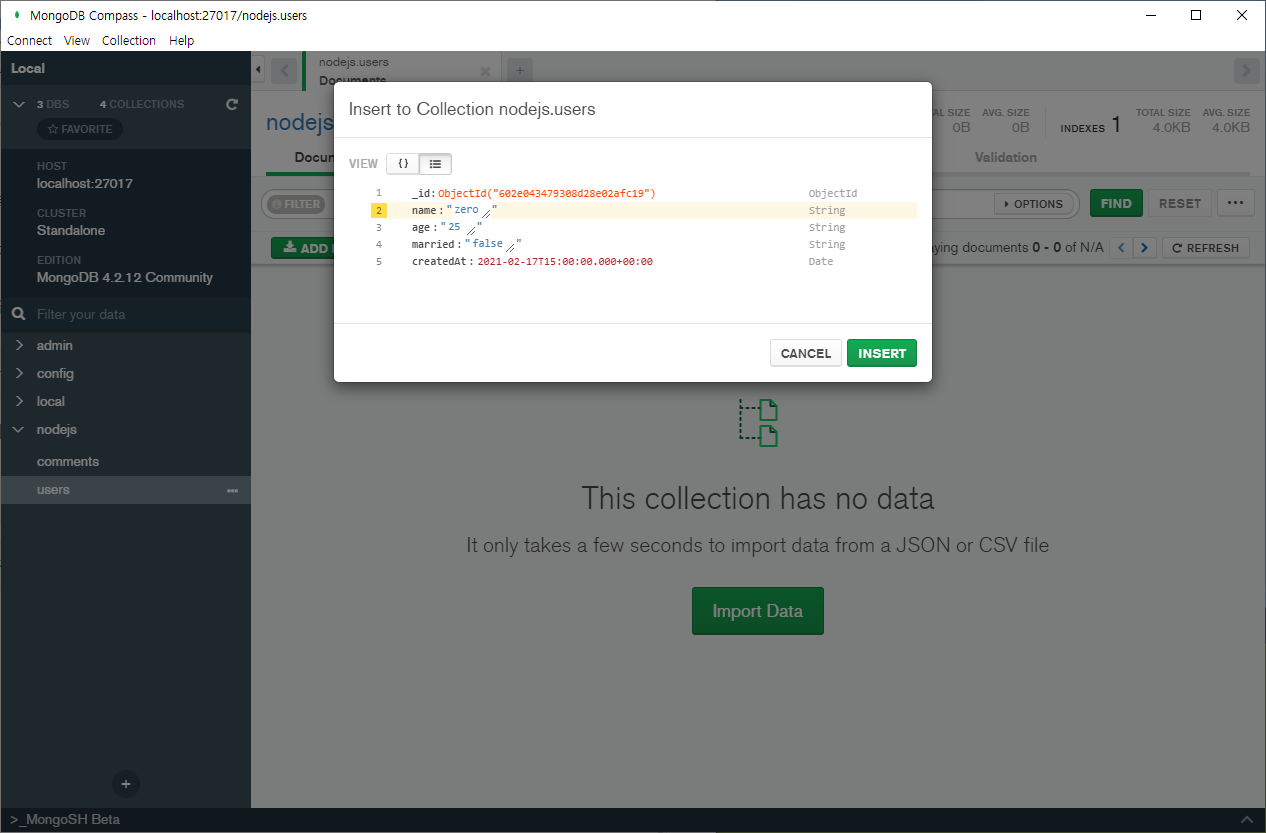1266x833 pixels.
Task: Click line number 5 in document editor
Action: click(x=379, y=261)
